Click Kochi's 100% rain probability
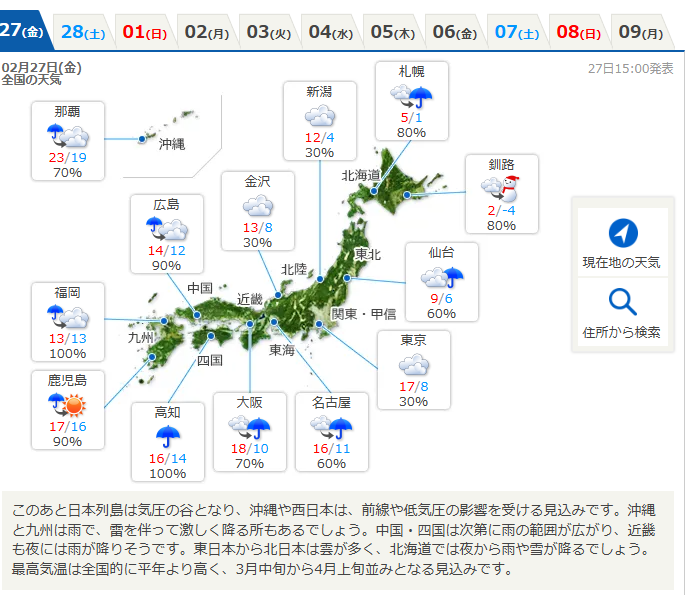Image resolution: width=690 pixels, height=595 pixels. coord(168,474)
